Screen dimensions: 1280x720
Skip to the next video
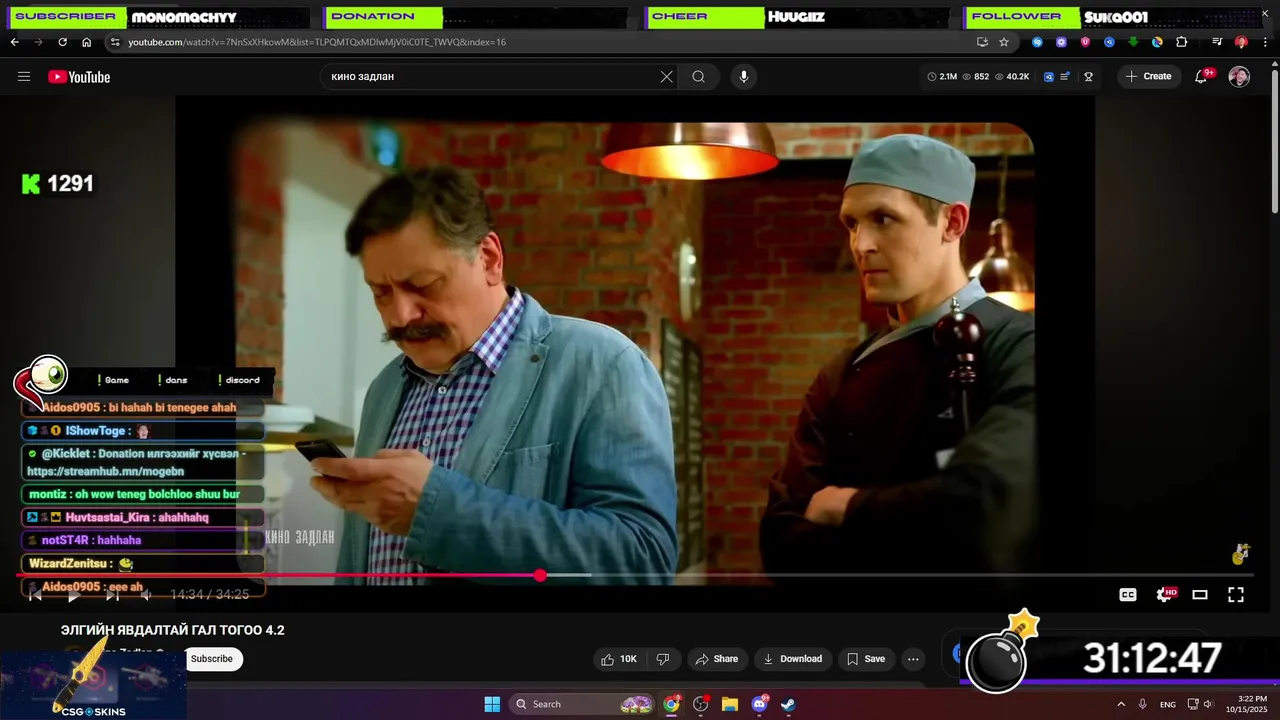coord(112,595)
